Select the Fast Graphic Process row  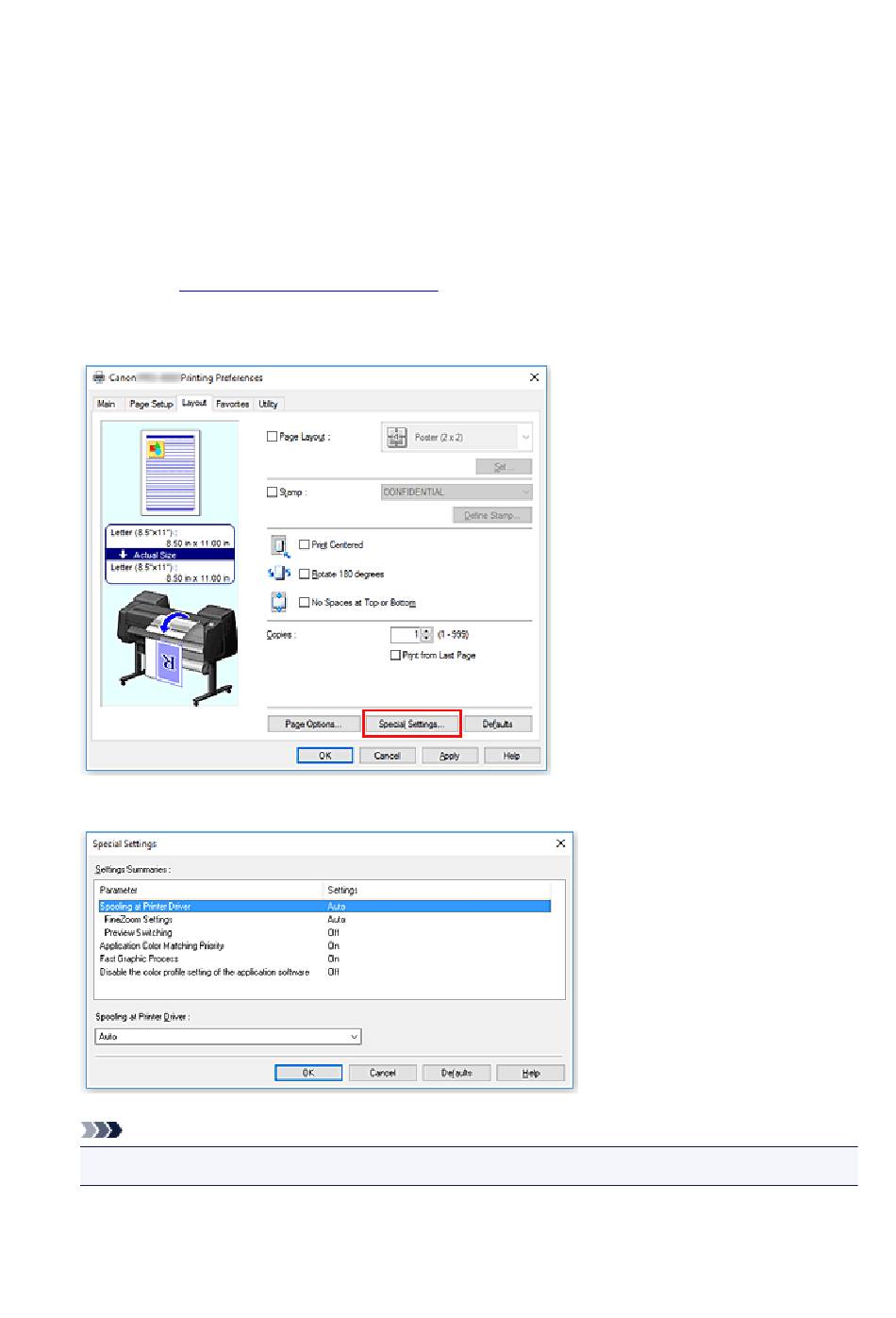pos(324,959)
